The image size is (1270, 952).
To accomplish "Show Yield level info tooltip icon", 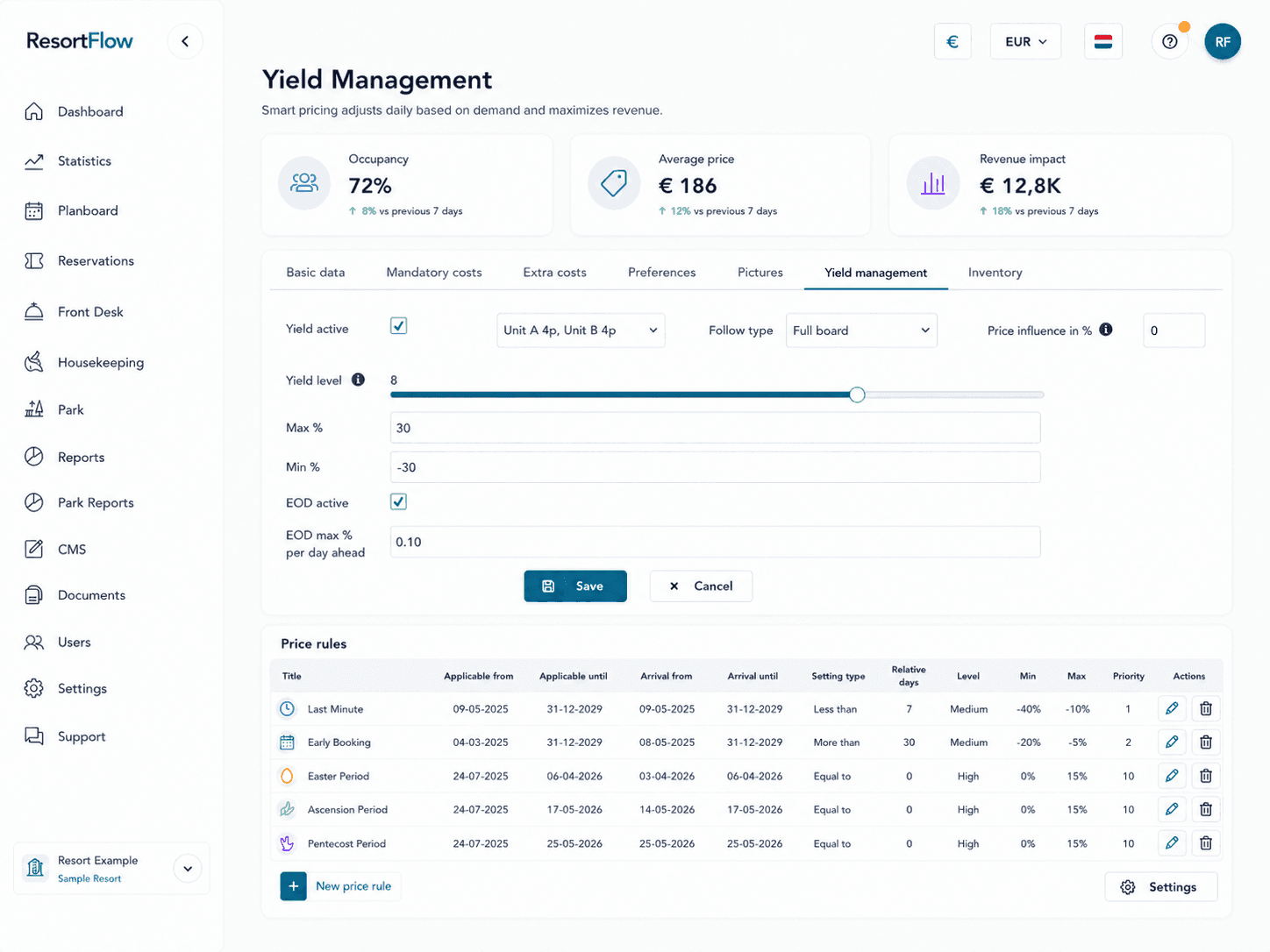I will click(358, 380).
